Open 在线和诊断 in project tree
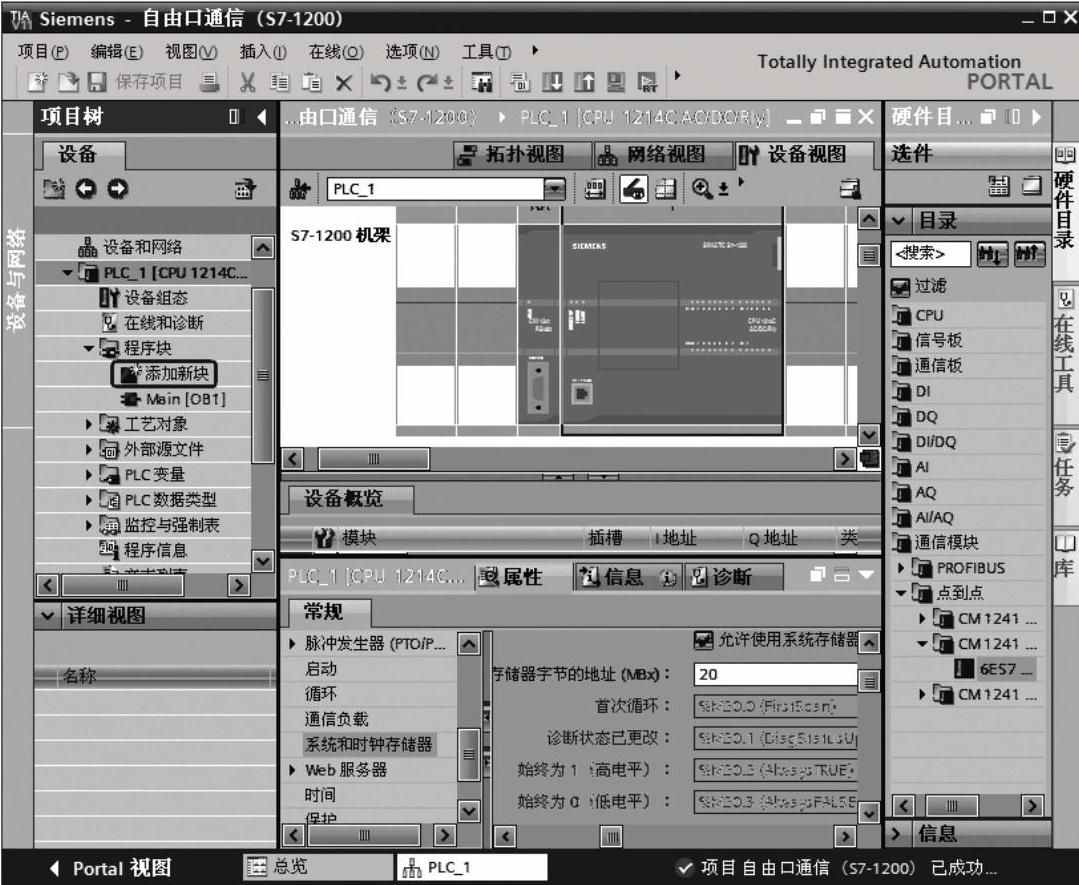The image size is (1079, 885). (x=152, y=323)
